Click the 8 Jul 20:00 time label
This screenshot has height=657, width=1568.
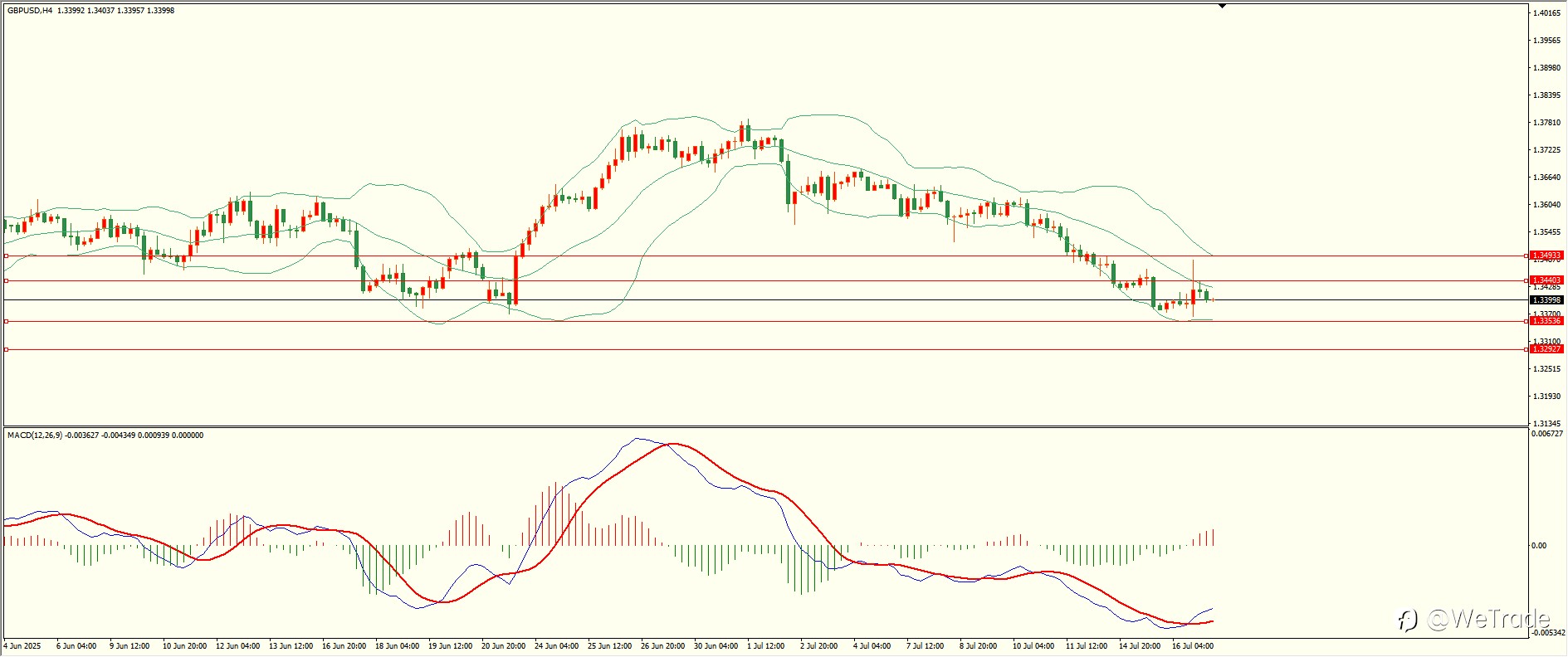click(979, 645)
